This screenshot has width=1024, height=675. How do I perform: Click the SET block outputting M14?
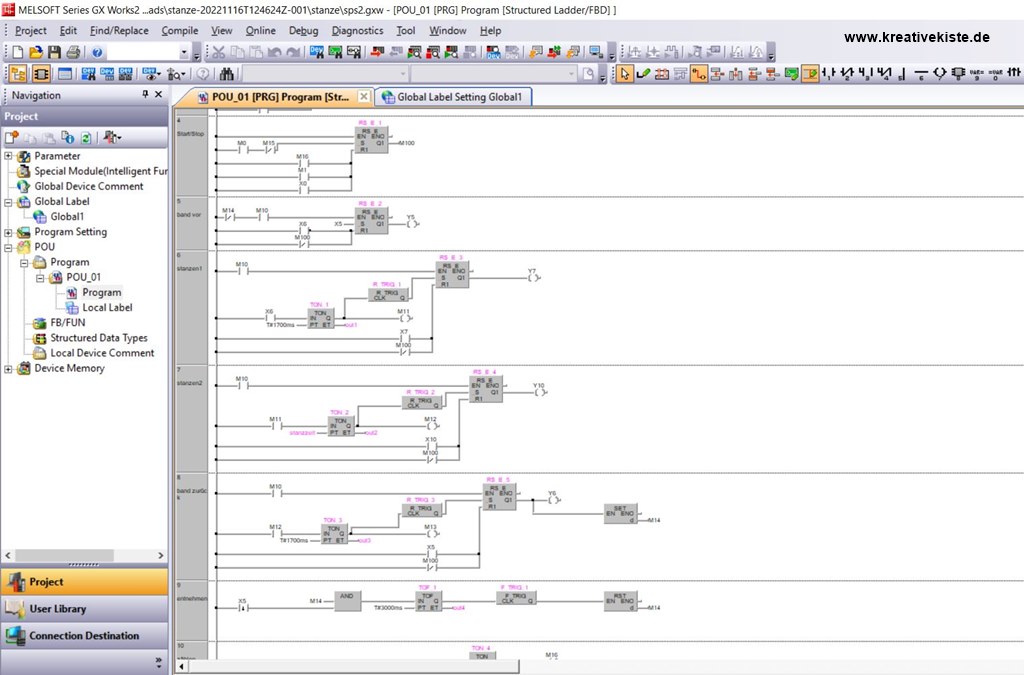pyautogui.click(x=620, y=514)
